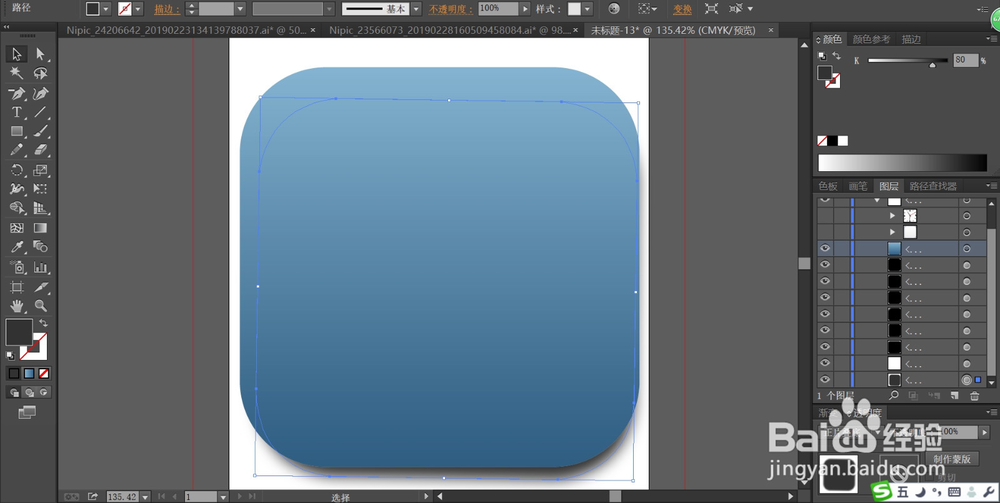Select the Pen tool
1000x503 pixels.
tap(17, 94)
